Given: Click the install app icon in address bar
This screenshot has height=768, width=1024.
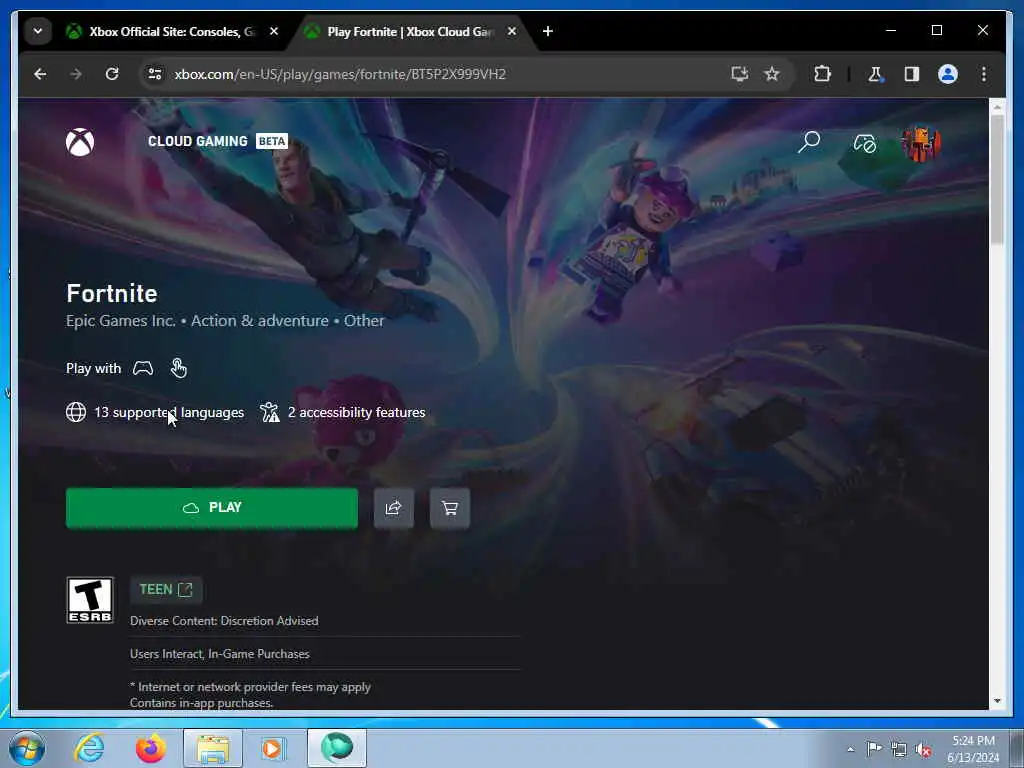Looking at the screenshot, I should click(x=739, y=74).
